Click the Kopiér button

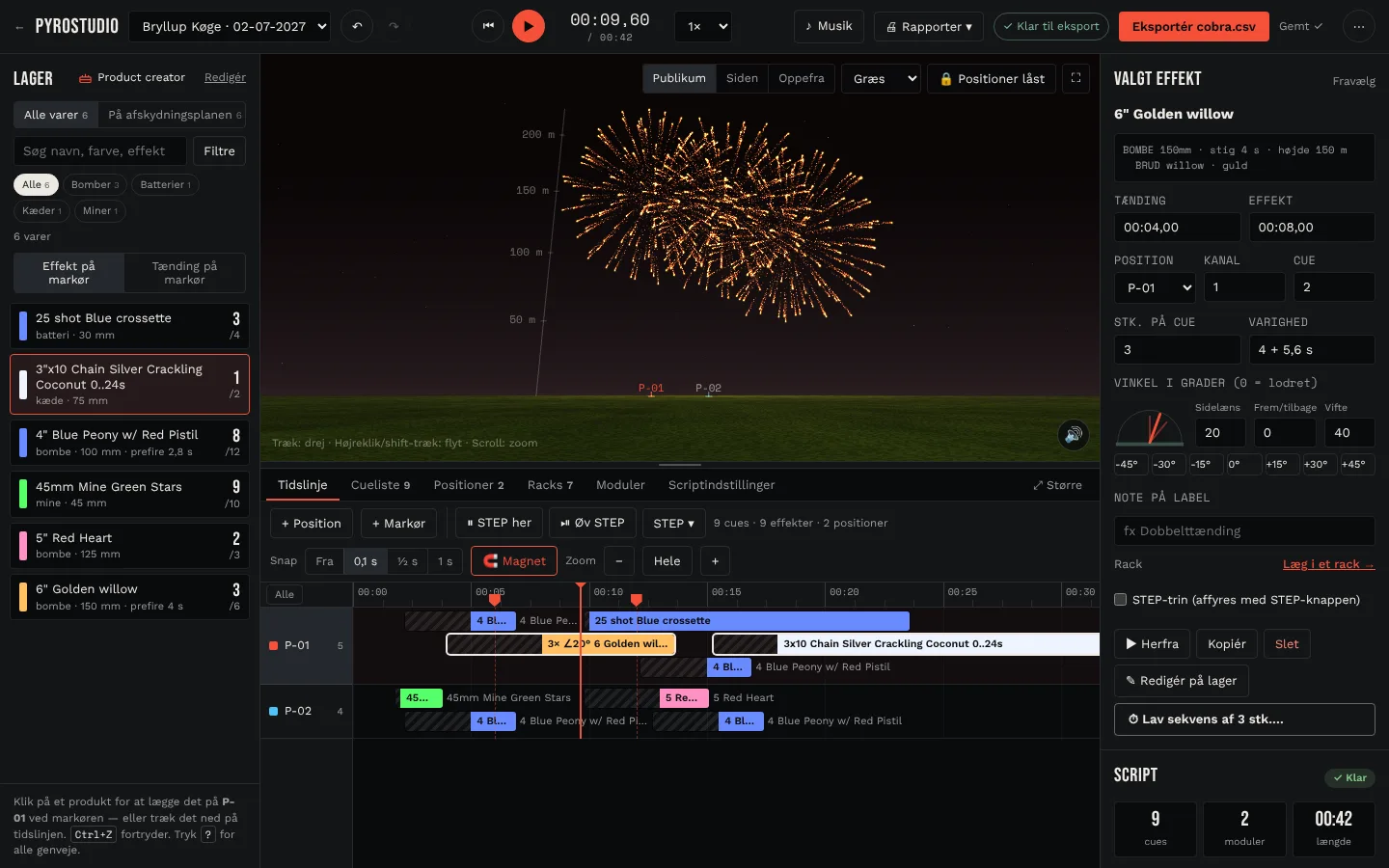(x=1227, y=644)
